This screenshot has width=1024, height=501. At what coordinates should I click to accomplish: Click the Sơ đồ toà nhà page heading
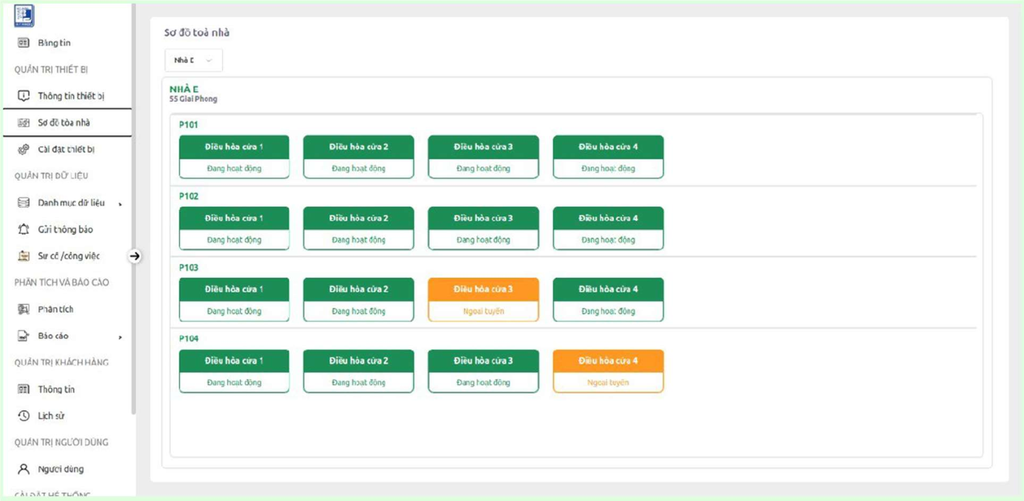click(x=197, y=33)
